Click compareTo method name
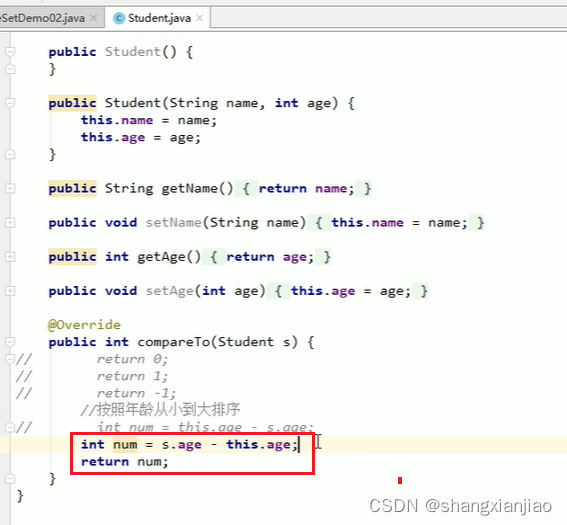567x525 pixels. 173,342
